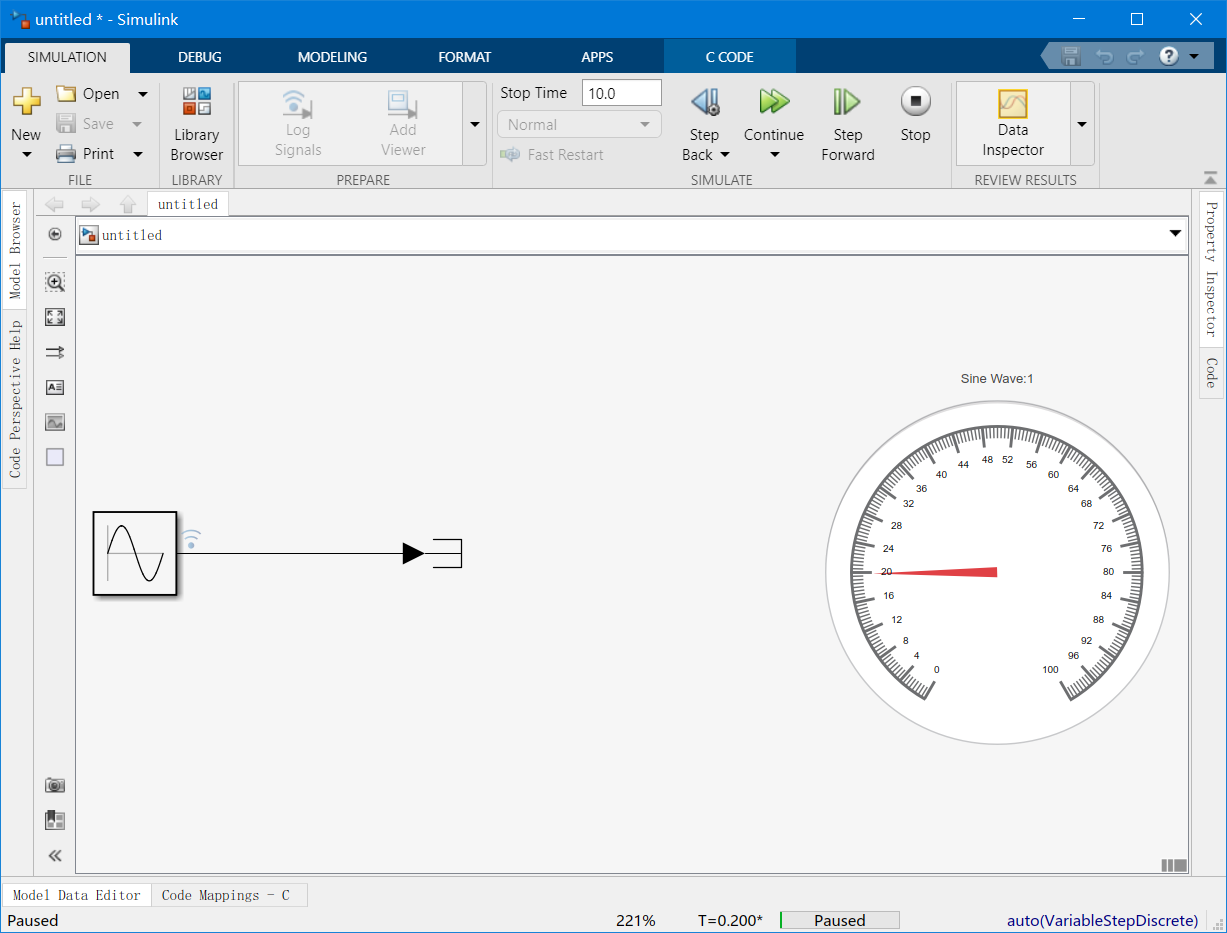Stop the paused simulation
The height and width of the screenshot is (933, 1227).
click(x=914, y=115)
